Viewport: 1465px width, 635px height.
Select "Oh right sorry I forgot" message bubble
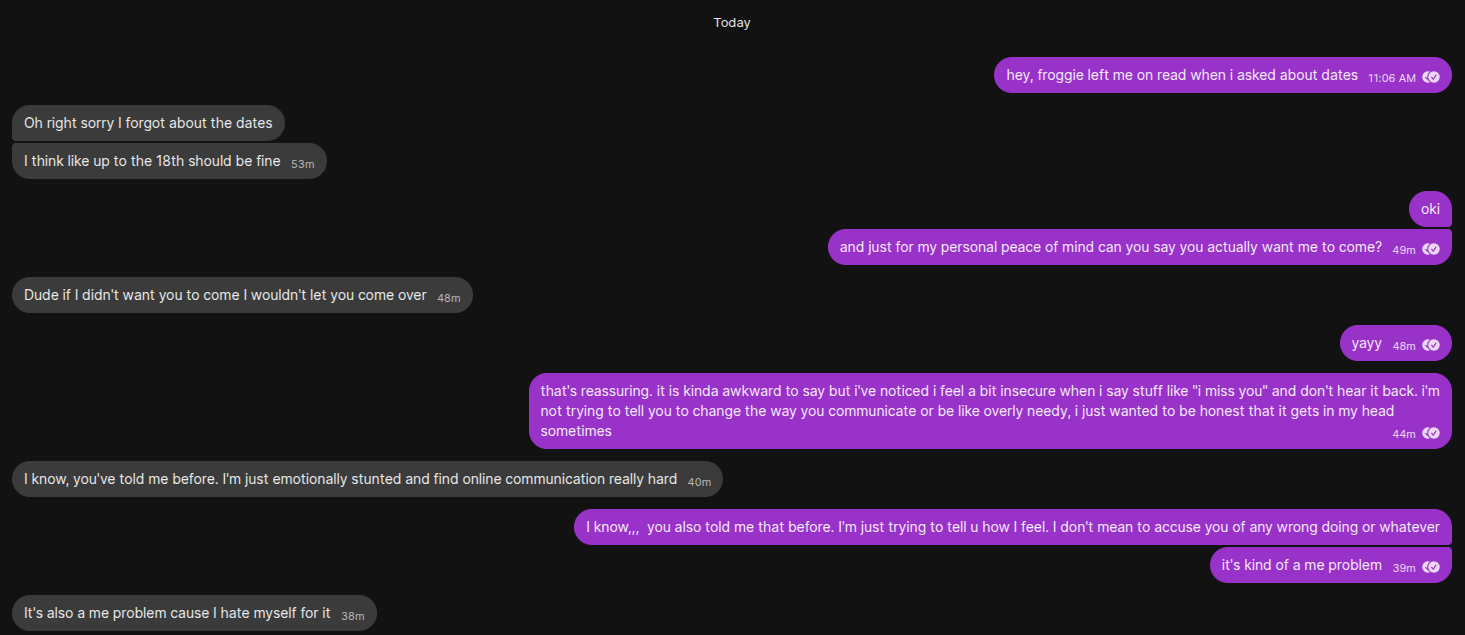click(148, 123)
